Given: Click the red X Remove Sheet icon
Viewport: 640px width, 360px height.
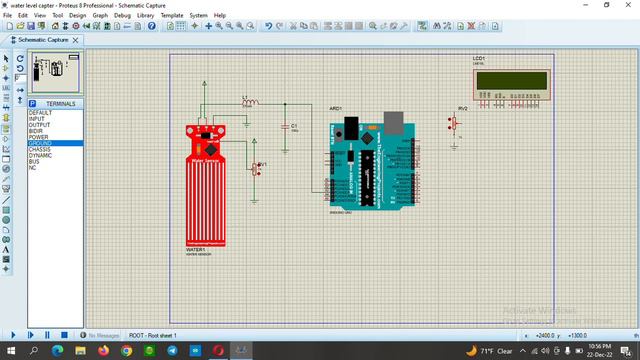Looking at the screenshot, I should pyautogui.click(x=471, y=26).
